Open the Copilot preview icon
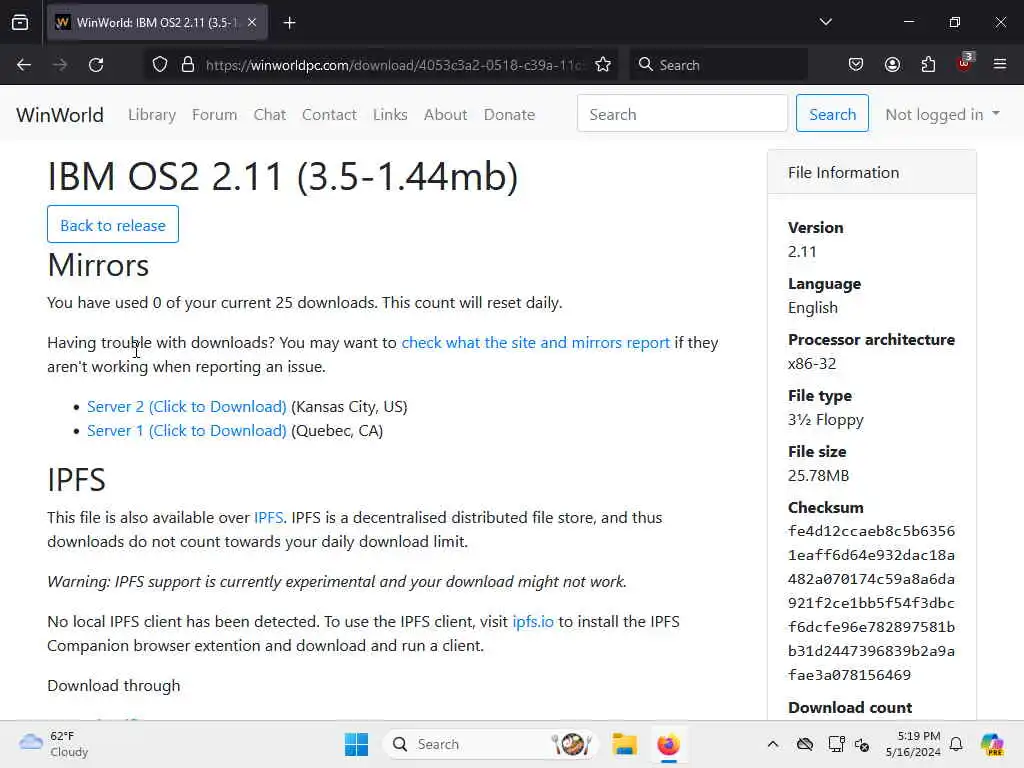This screenshot has width=1024, height=768. pos(992,744)
